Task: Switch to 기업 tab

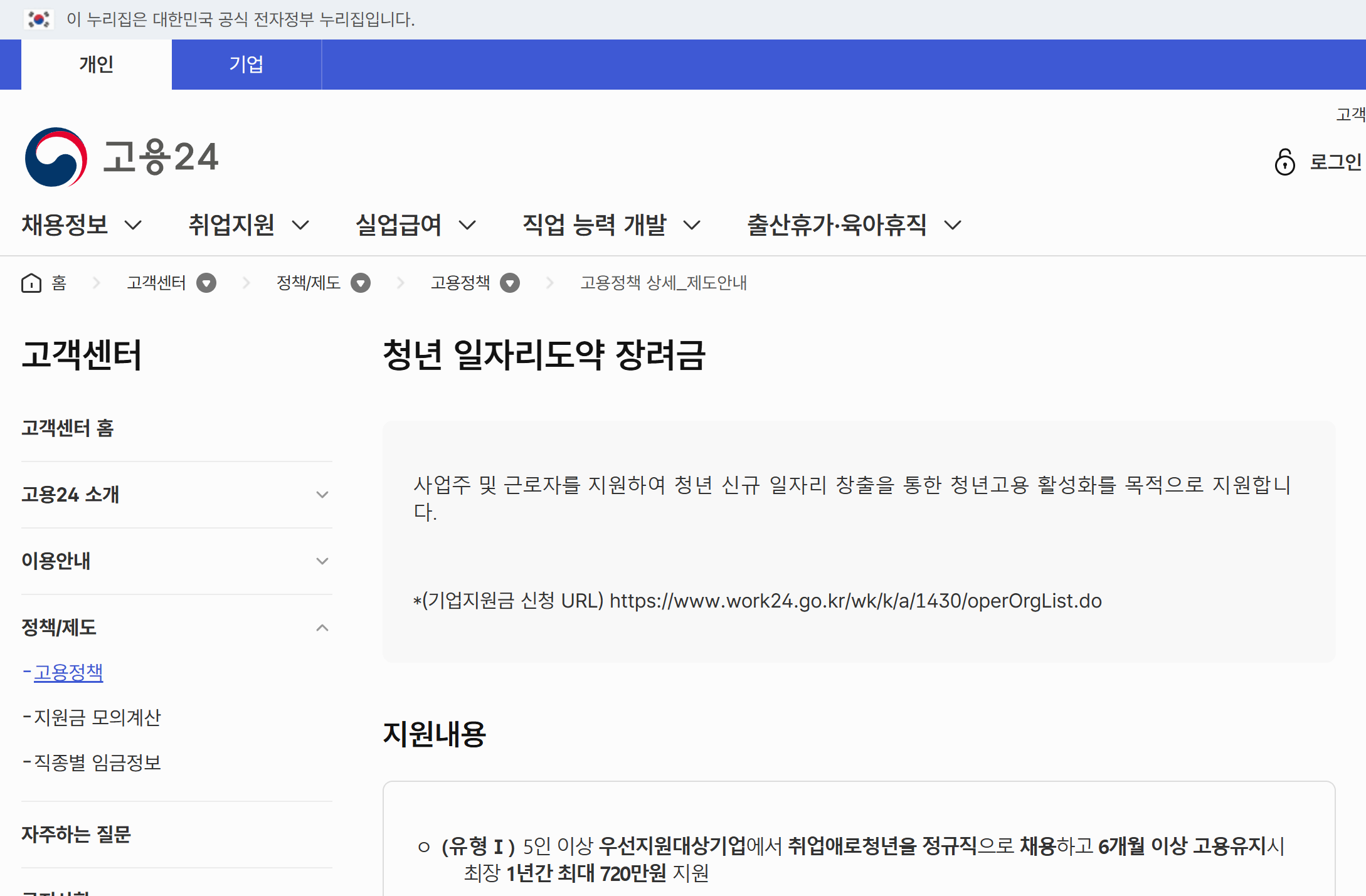Action: point(246,65)
